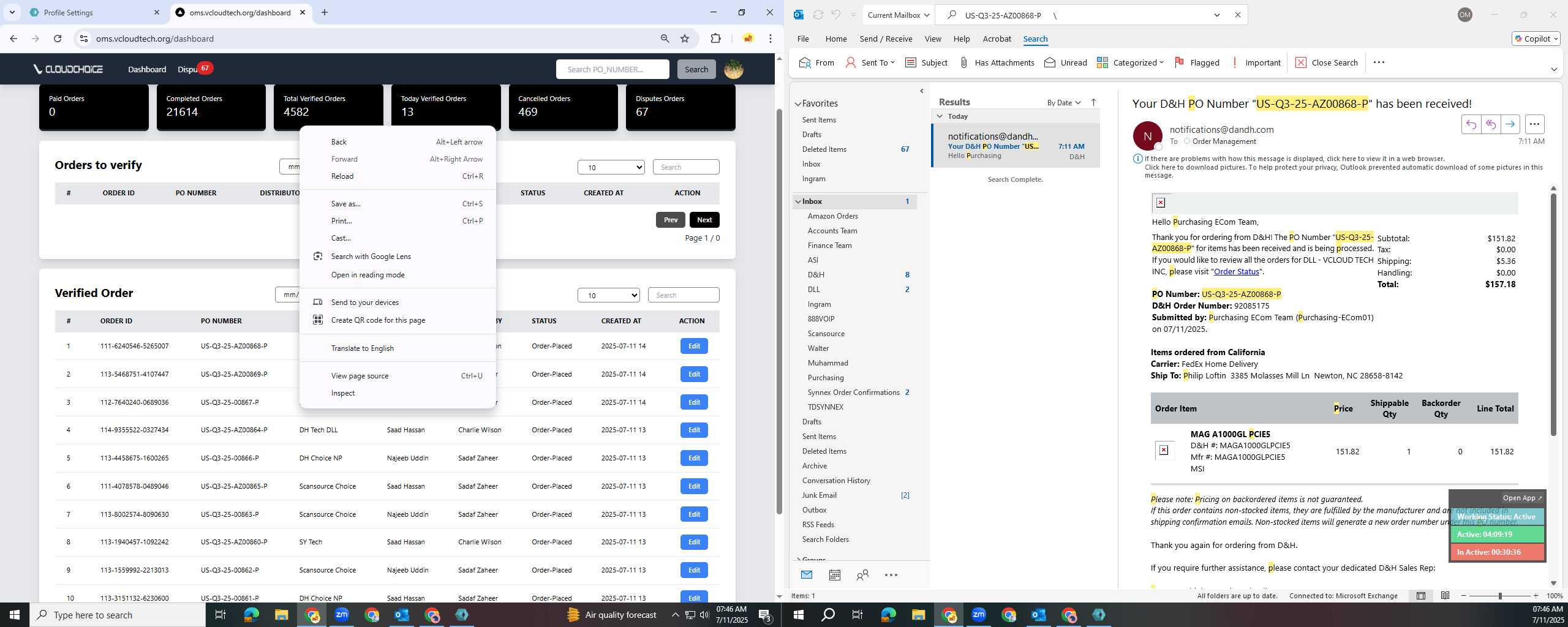Open the Current Mailbox scope dropdown
Screen dimensions: 1568x627
point(899,15)
